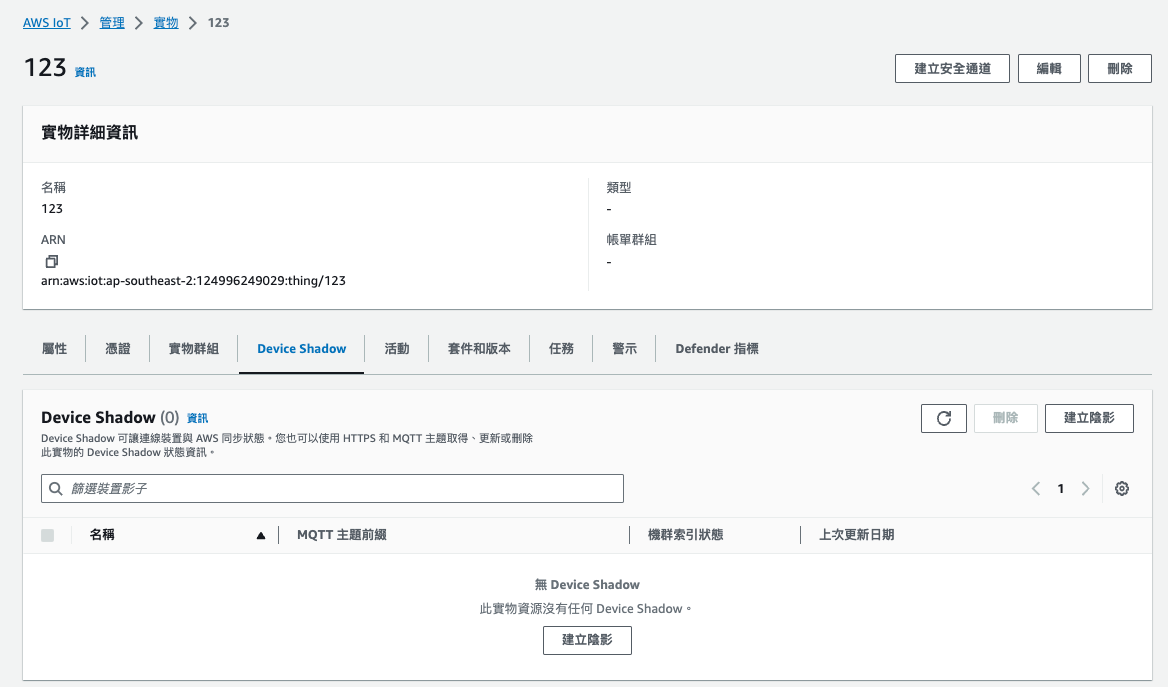
Task: Toggle sorting on the 名稱 column header
Action: tap(103, 535)
